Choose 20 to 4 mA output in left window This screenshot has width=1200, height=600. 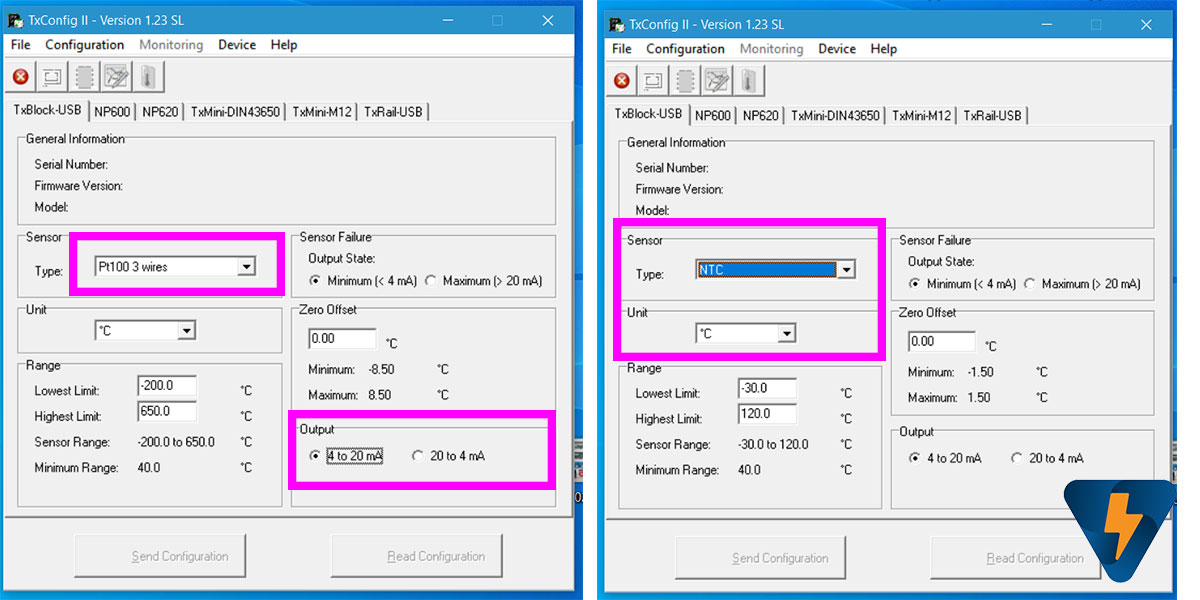pyautogui.click(x=449, y=456)
